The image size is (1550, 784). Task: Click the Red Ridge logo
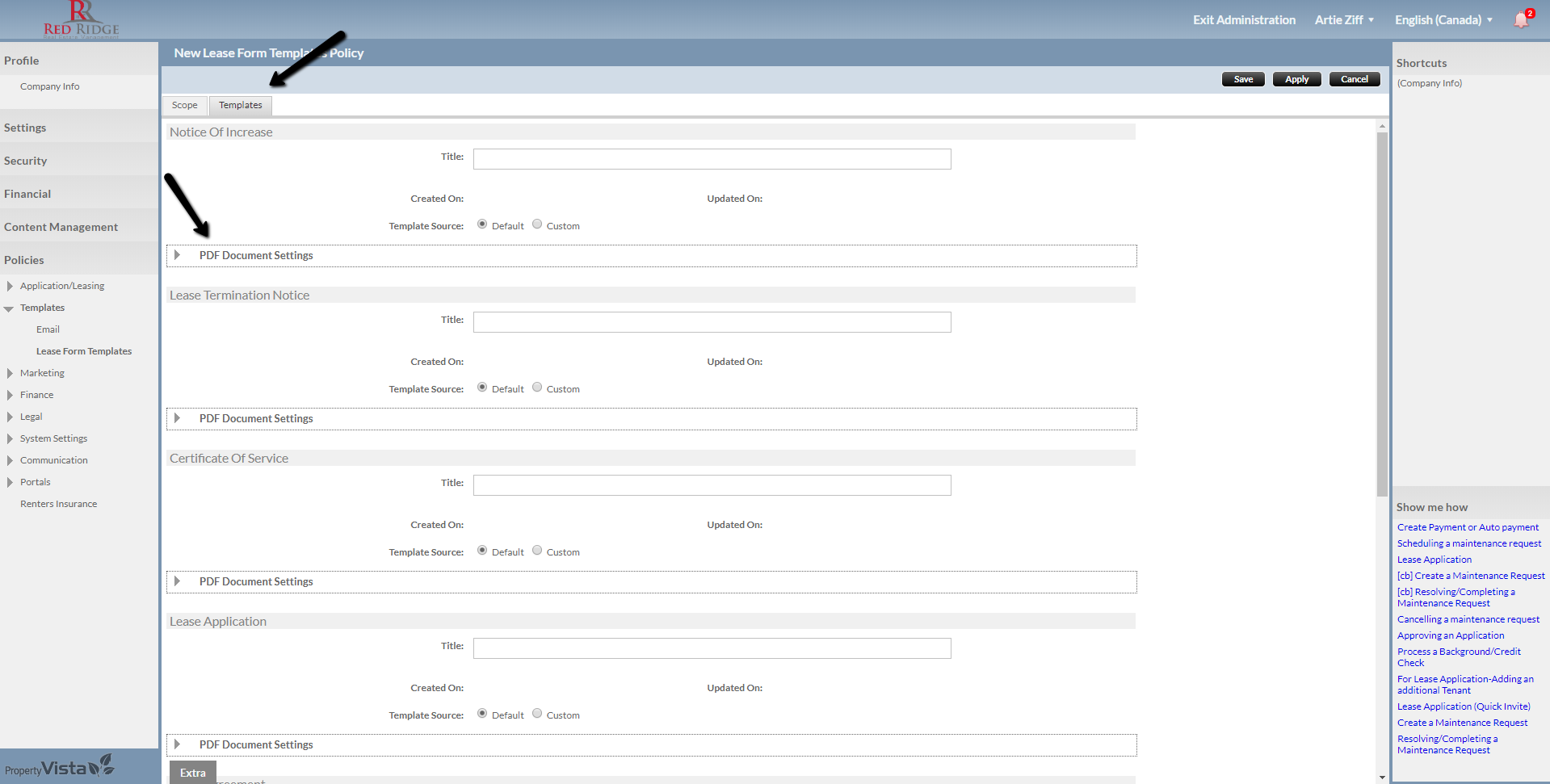point(81,20)
